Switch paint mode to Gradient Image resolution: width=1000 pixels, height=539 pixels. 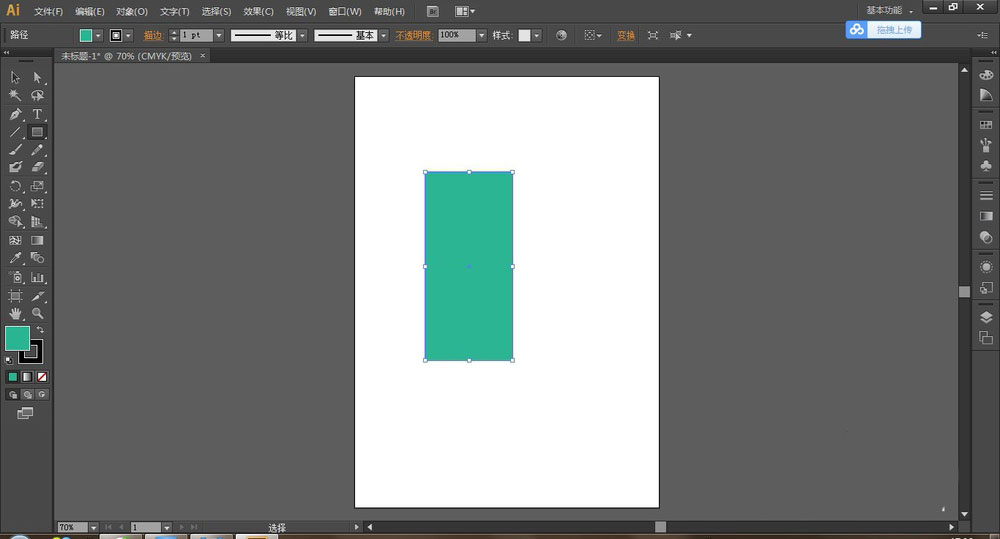pyautogui.click(x=27, y=377)
